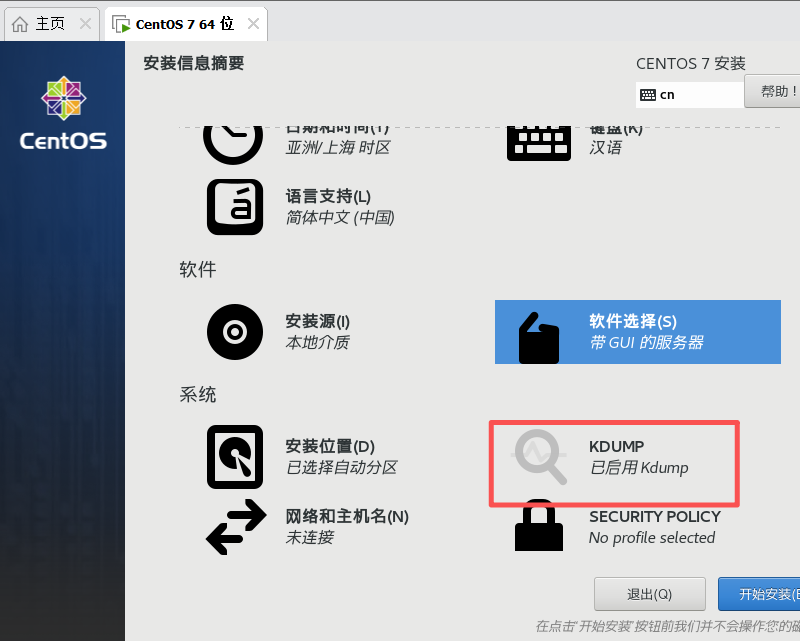Click the KDUMP magnifier icon

[540, 457]
